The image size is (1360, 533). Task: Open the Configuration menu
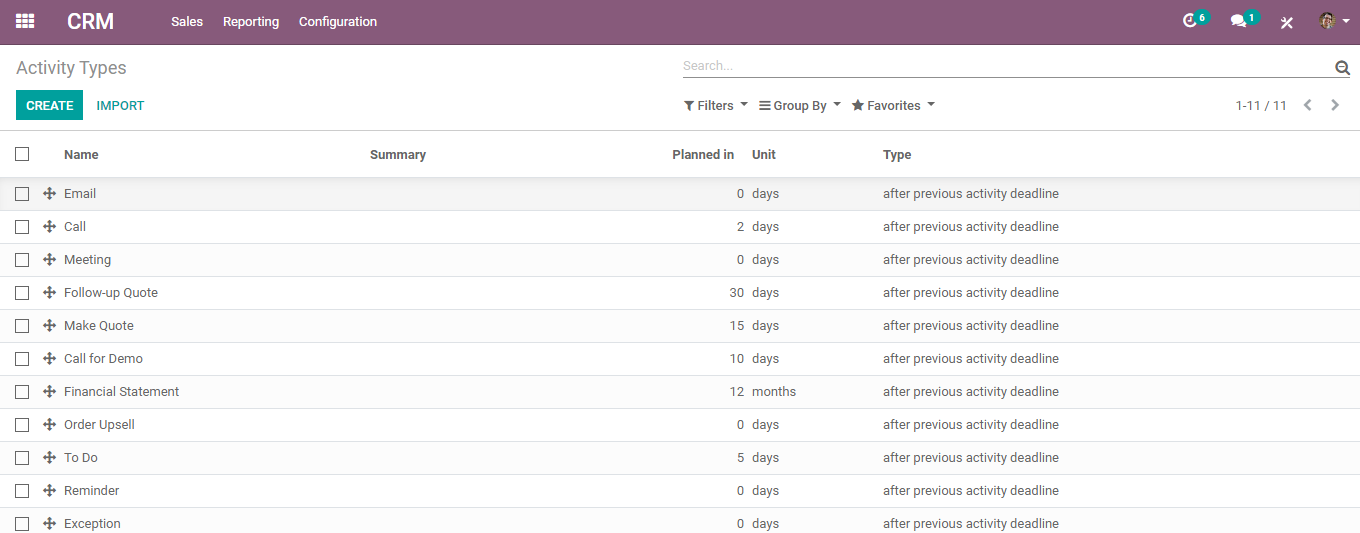point(338,21)
